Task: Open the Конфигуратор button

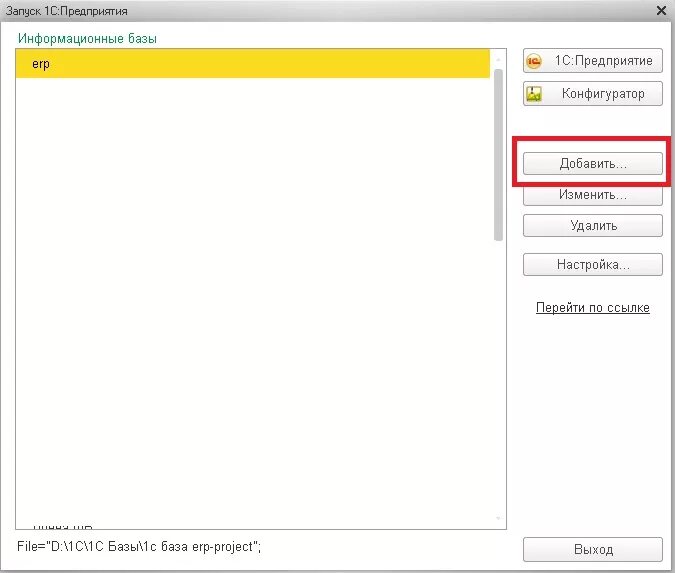Action: pos(592,93)
